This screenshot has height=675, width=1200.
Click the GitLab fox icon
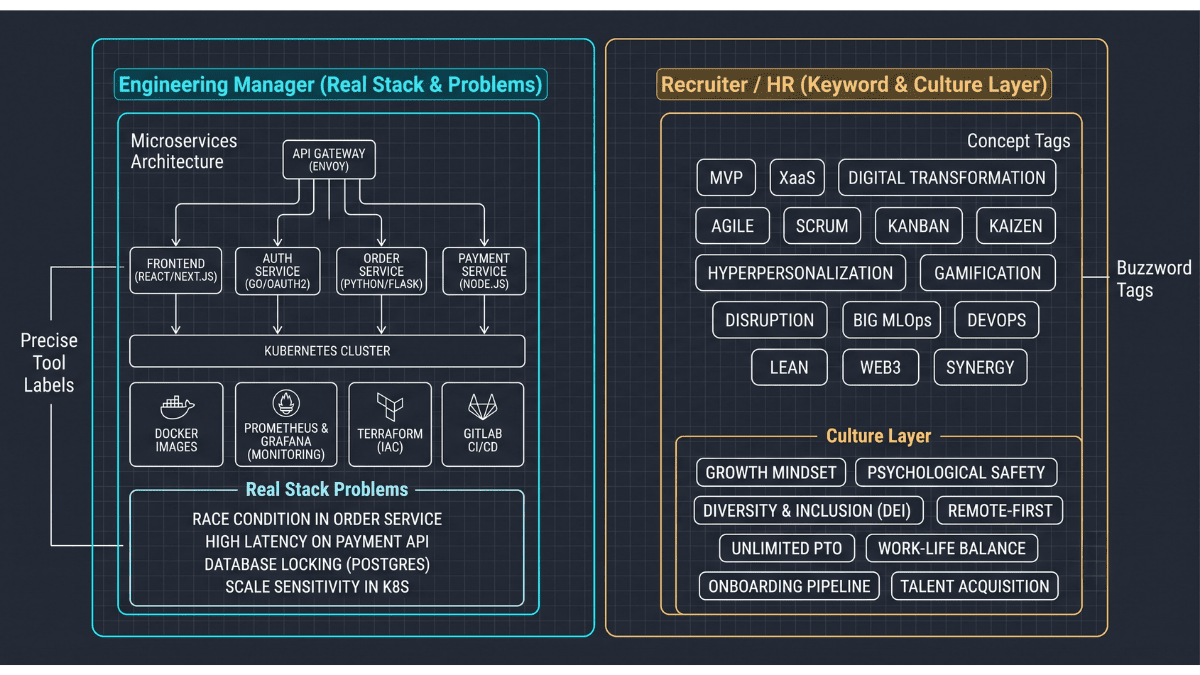[483, 408]
